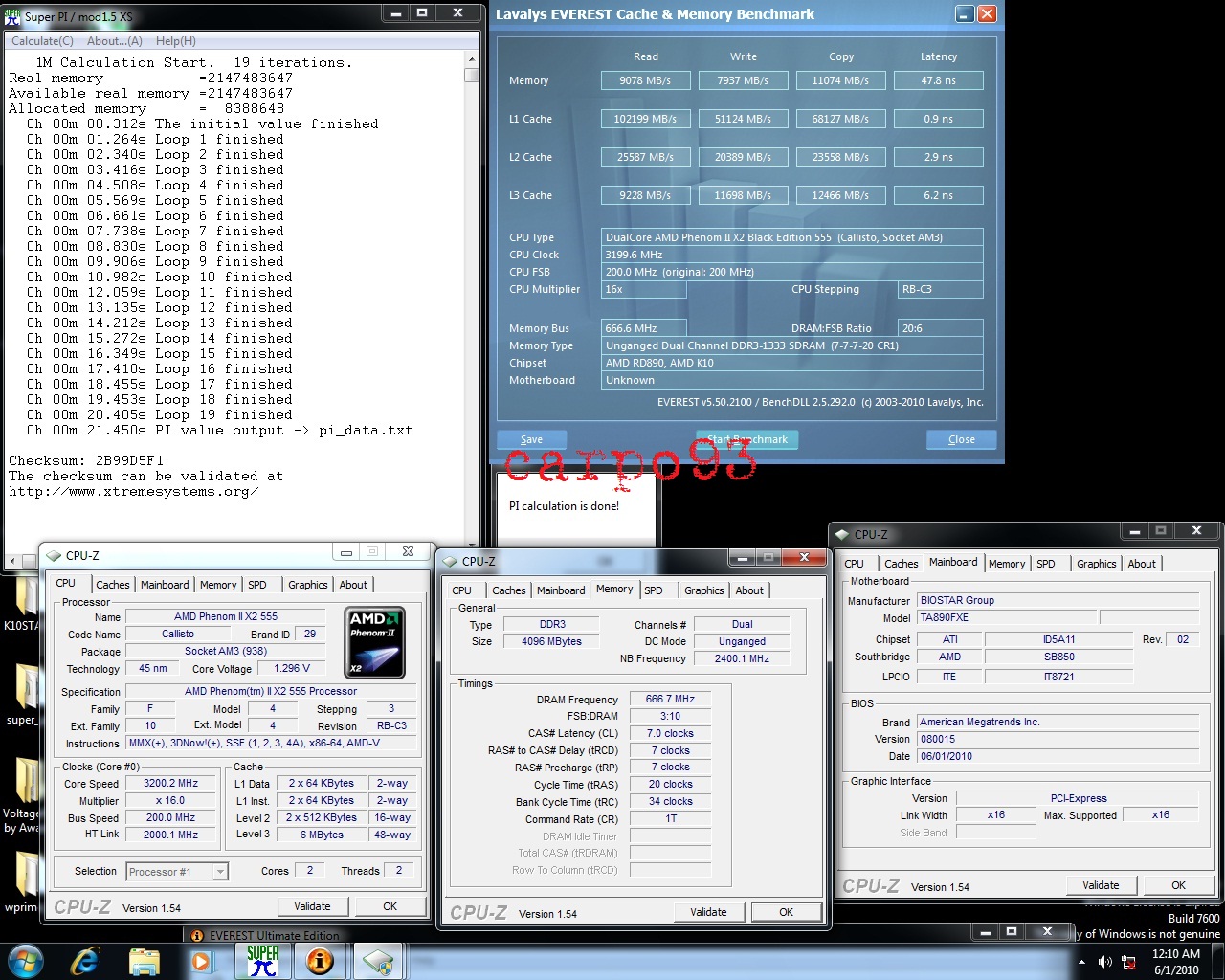This screenshot has height=980, width=1225.
Task: Click the Memory Latency value 47.8 ns
Action: coord(939,80)
